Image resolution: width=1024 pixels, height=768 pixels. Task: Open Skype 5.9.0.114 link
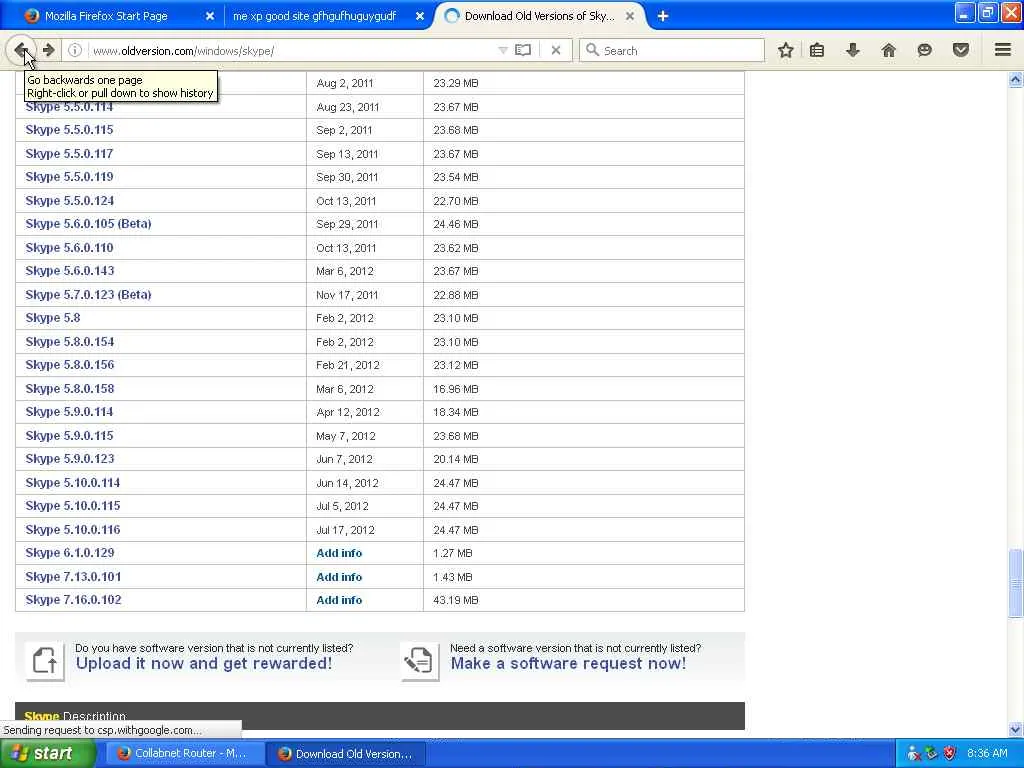pyautogui.click(x=69, y=412)
